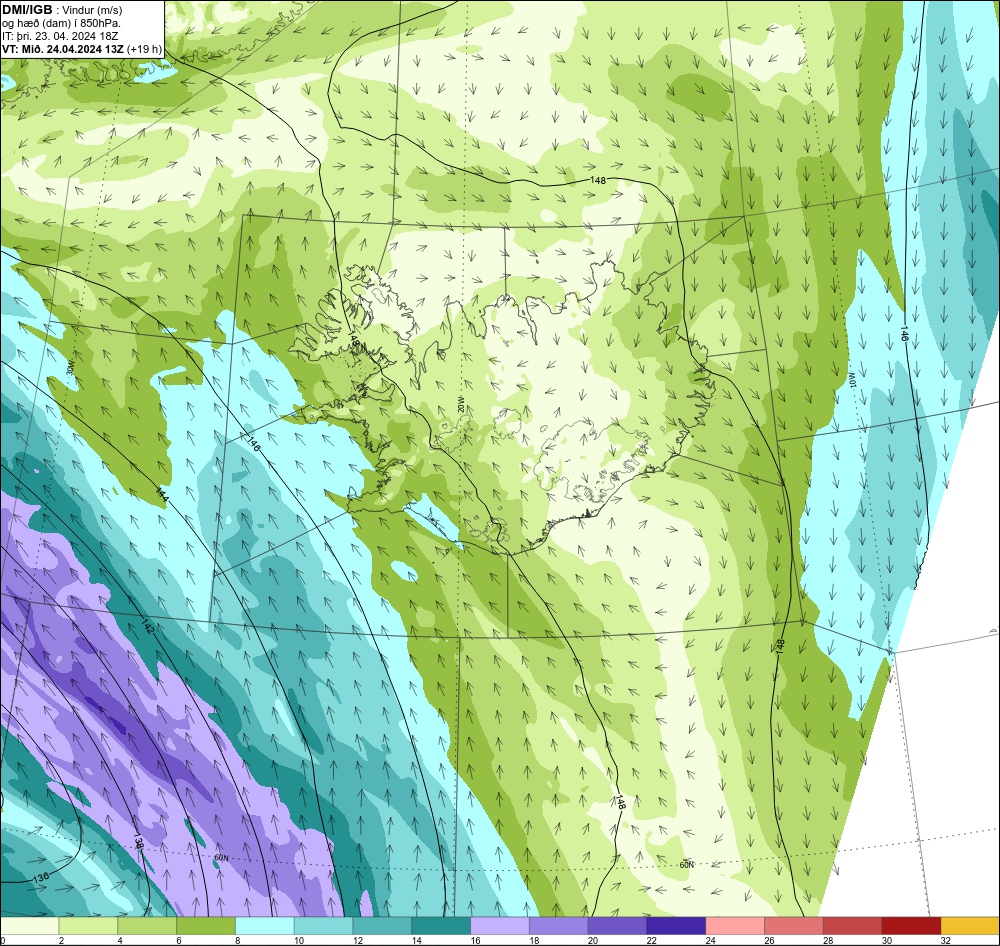
Task: Click the 'IT: þri. 23. 04. 2024 18Z' line
Action: tap(60, 36)
